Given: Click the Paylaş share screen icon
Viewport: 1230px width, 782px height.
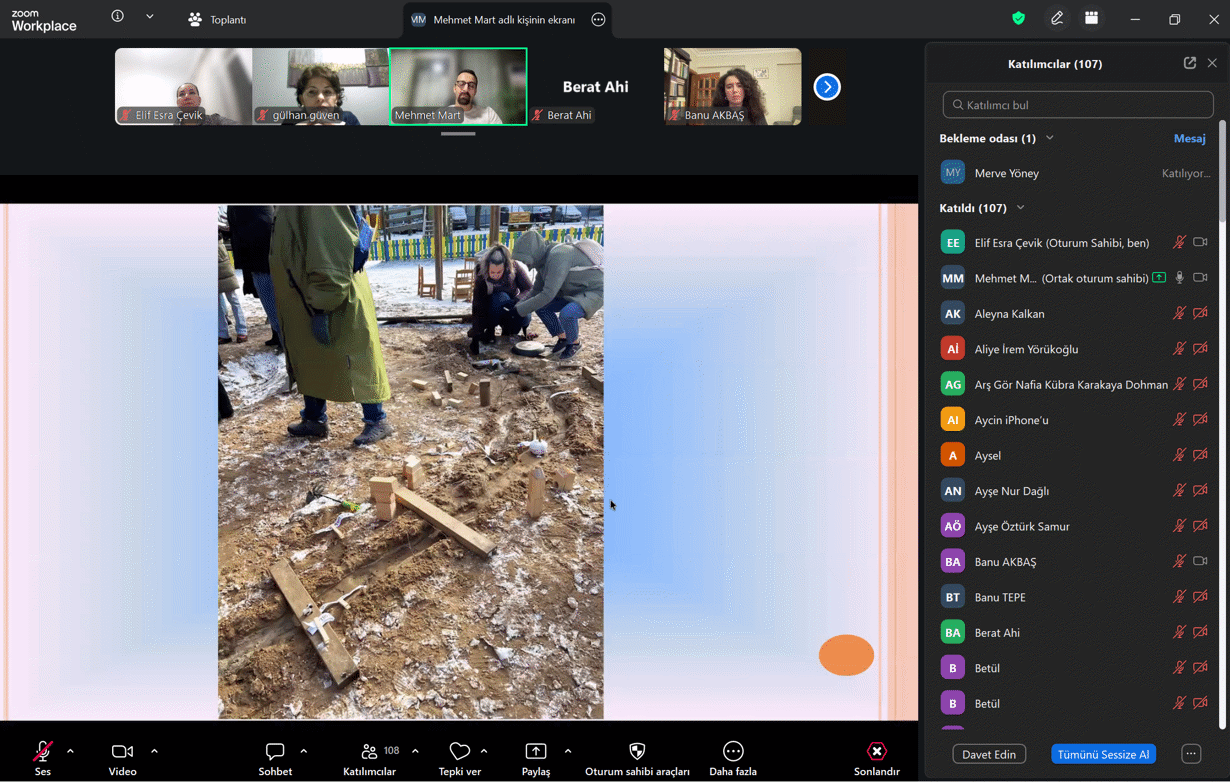Looking at the screenshot, I should pos(536,752).
